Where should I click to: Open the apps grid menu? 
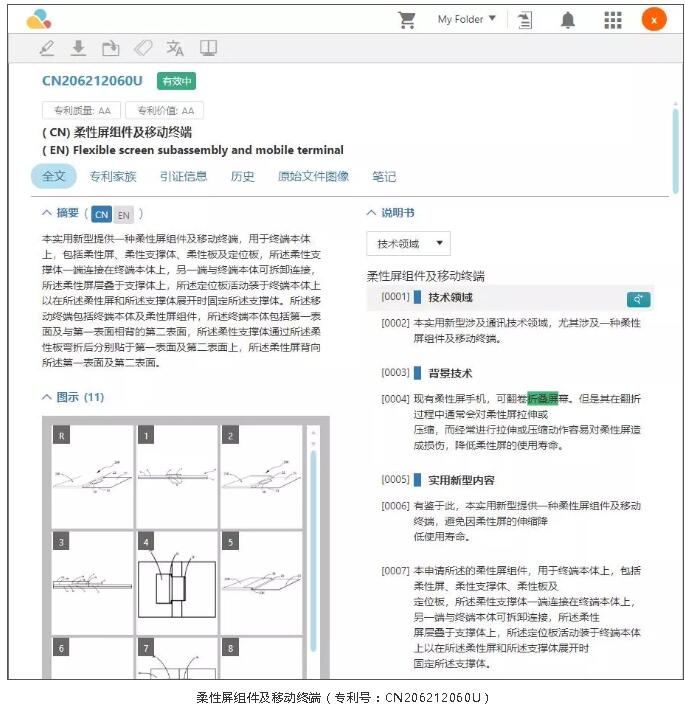click(613, 20)
